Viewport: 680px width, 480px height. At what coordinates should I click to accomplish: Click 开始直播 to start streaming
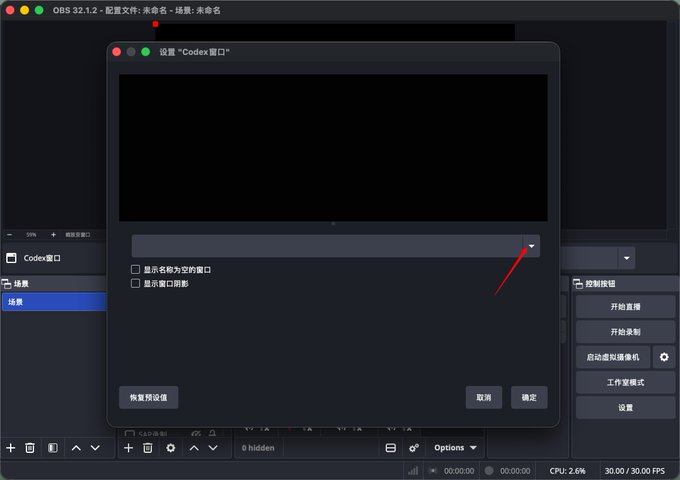pos(625,307)
